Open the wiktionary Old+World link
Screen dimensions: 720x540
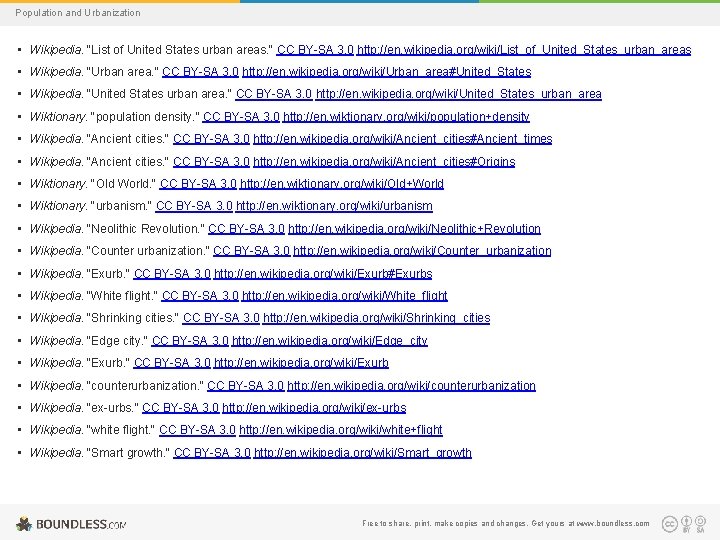(x=342, y=184)
